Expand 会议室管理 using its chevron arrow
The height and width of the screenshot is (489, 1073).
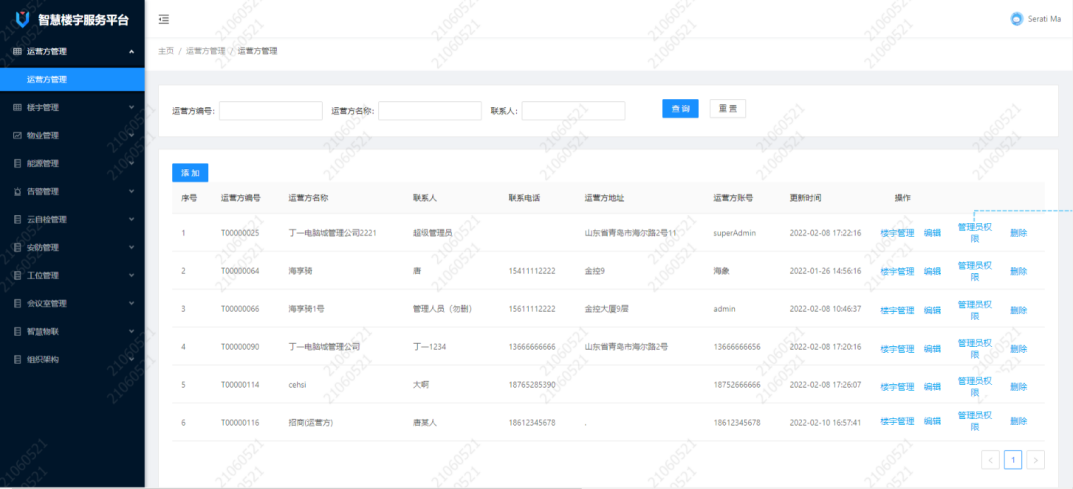pyautogui.click(x=131, y=303)
